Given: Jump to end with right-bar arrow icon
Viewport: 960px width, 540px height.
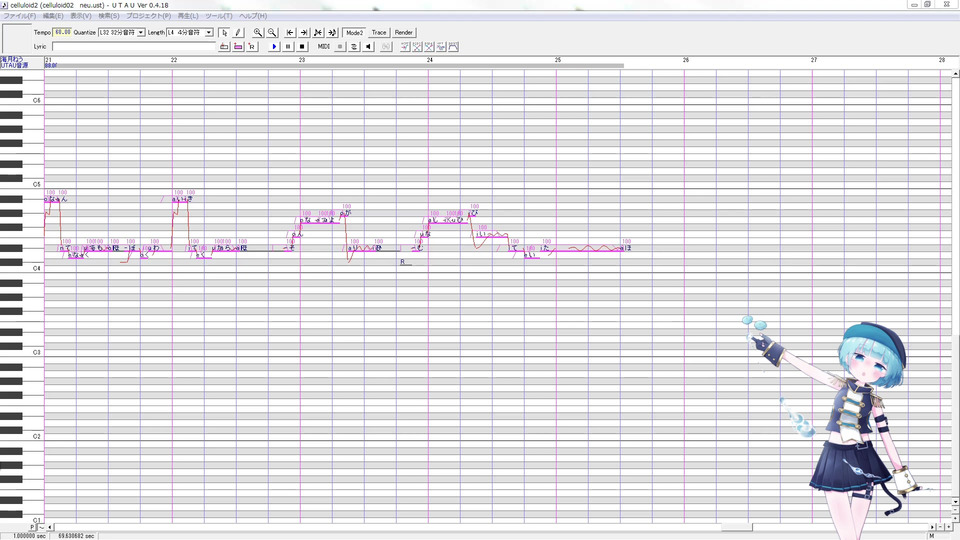Looking at the screenshot, I should point(304,32).
